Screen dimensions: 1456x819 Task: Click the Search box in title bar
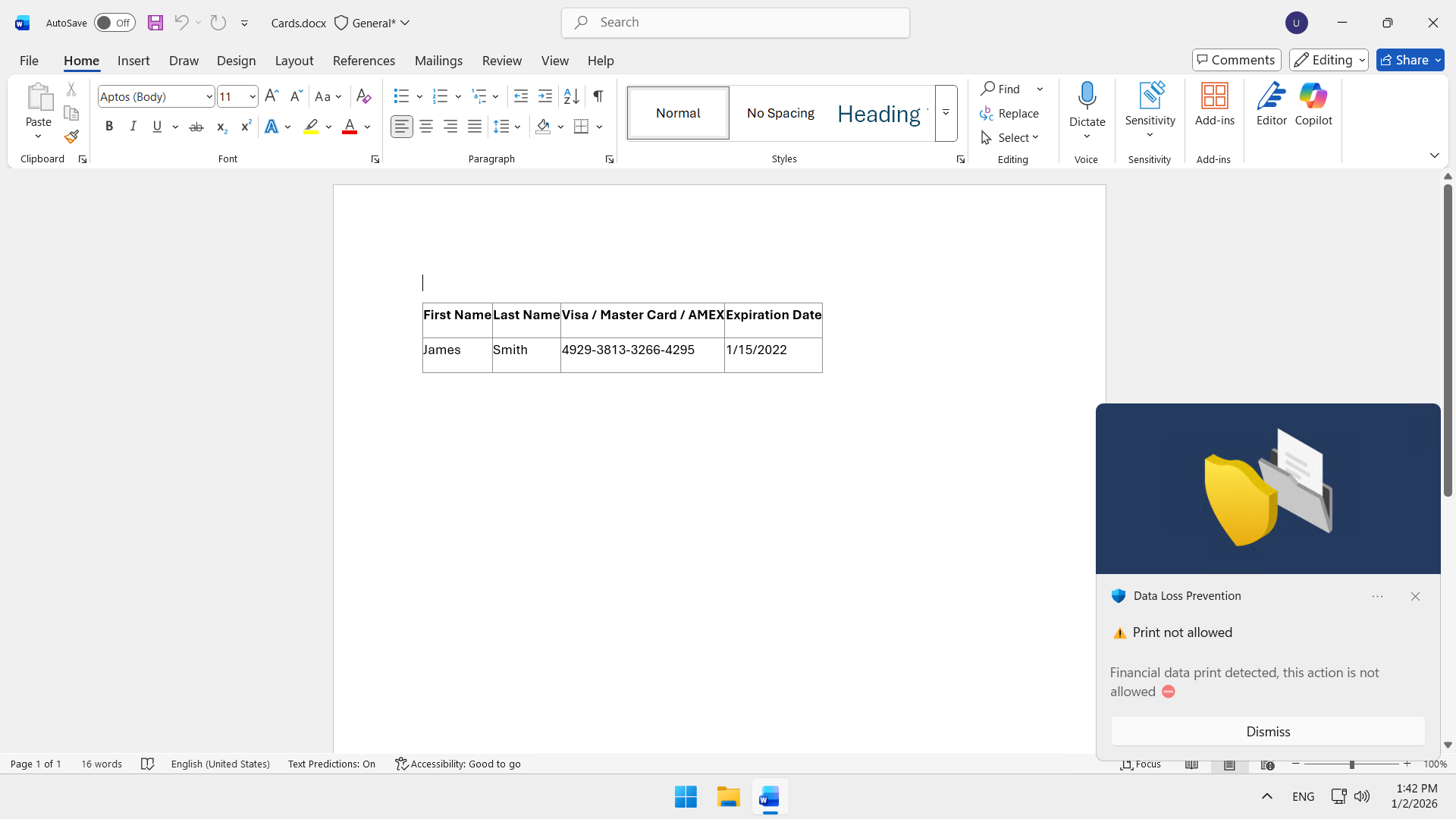pos(735,23)
